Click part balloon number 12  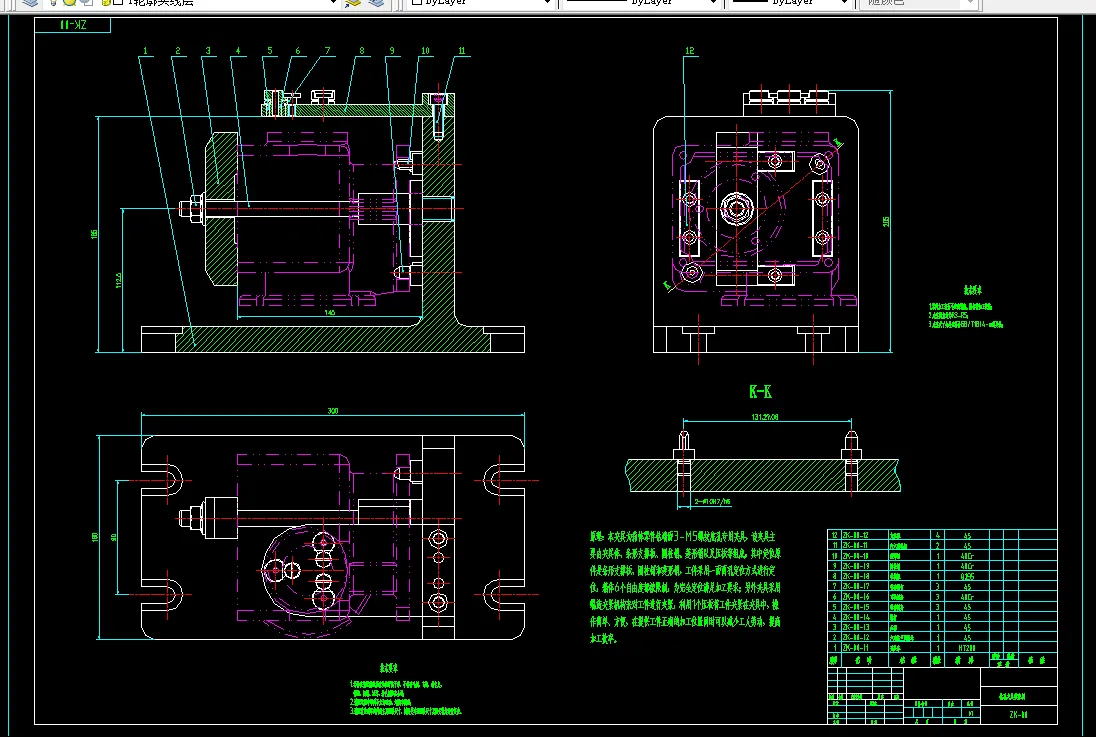(689, 49)
